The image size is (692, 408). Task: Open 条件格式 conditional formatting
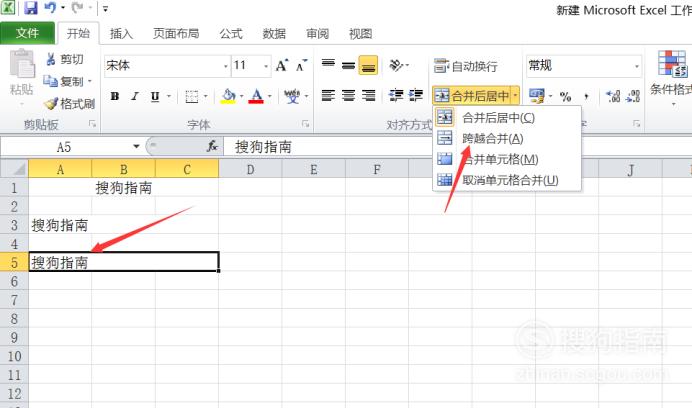671,79
